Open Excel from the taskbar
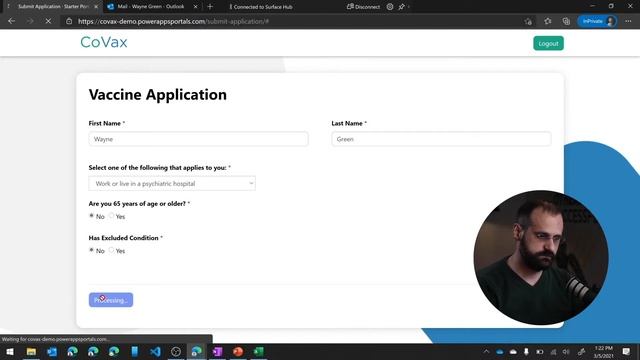Image resolution: width=640 pixels, height=360 pixels. 259,351
